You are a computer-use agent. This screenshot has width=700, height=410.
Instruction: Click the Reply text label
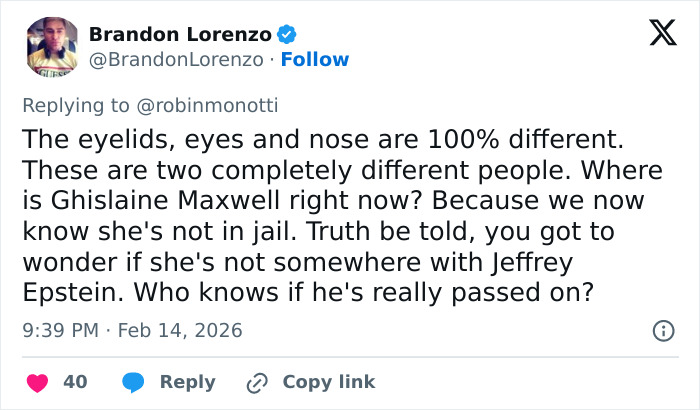click(188, 382)
